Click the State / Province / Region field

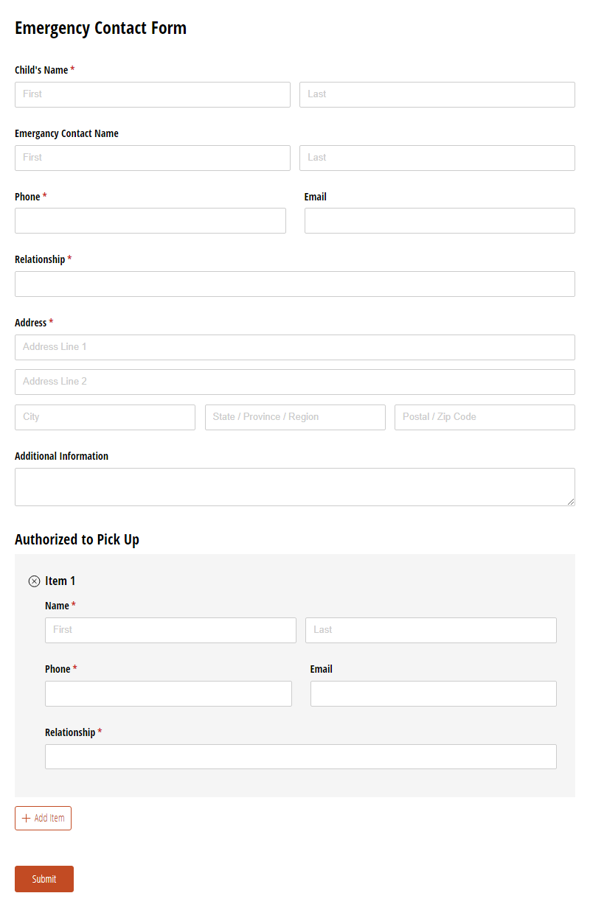click(295, 417)
